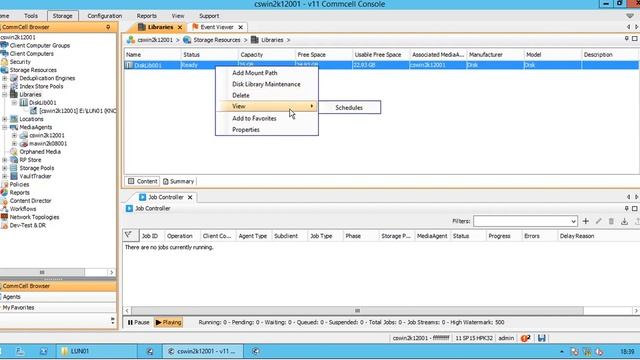Click the alert icon in status bar
Image resolution: width=640 pixels, height=360 pixels.
pyautogui.click(x=525, y=338)
